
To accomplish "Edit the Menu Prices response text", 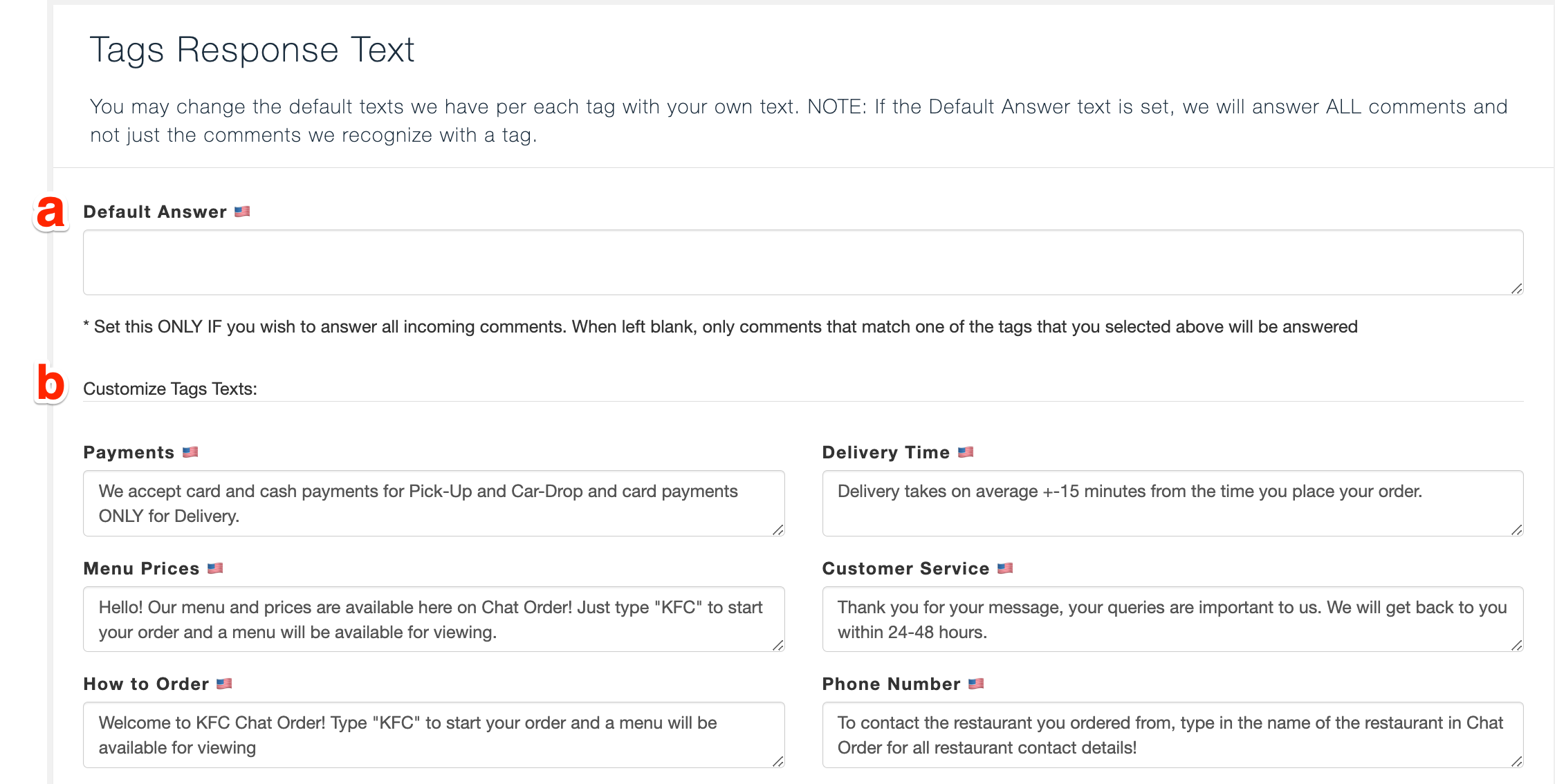I will 434,619.
